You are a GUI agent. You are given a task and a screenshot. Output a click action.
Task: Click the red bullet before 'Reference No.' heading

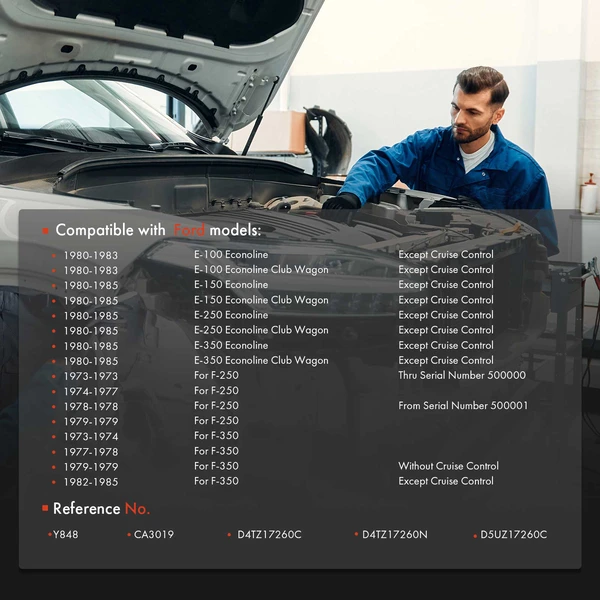coord(45,509)
